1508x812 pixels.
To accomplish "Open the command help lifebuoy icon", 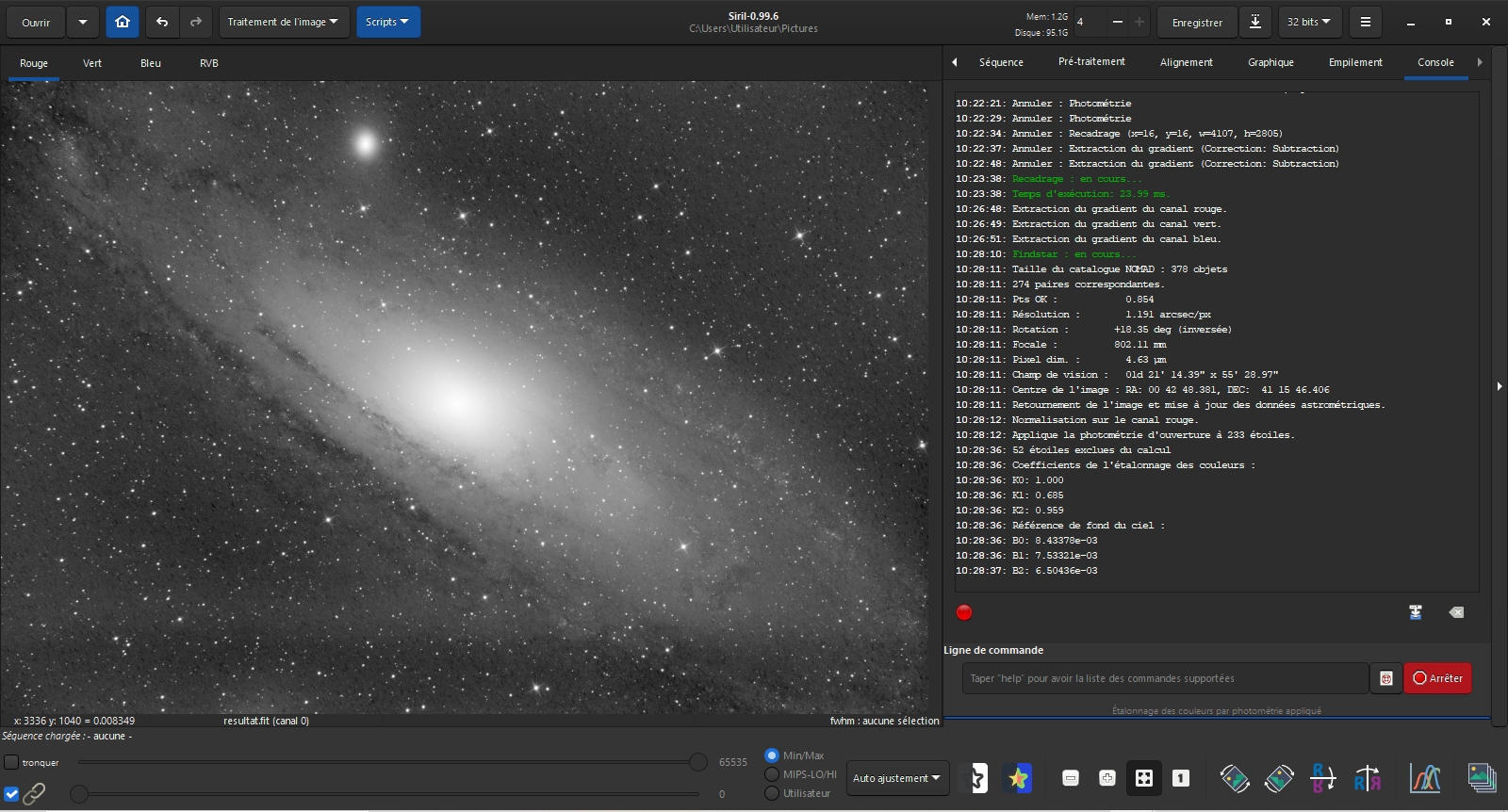I will pos(1385,678).
